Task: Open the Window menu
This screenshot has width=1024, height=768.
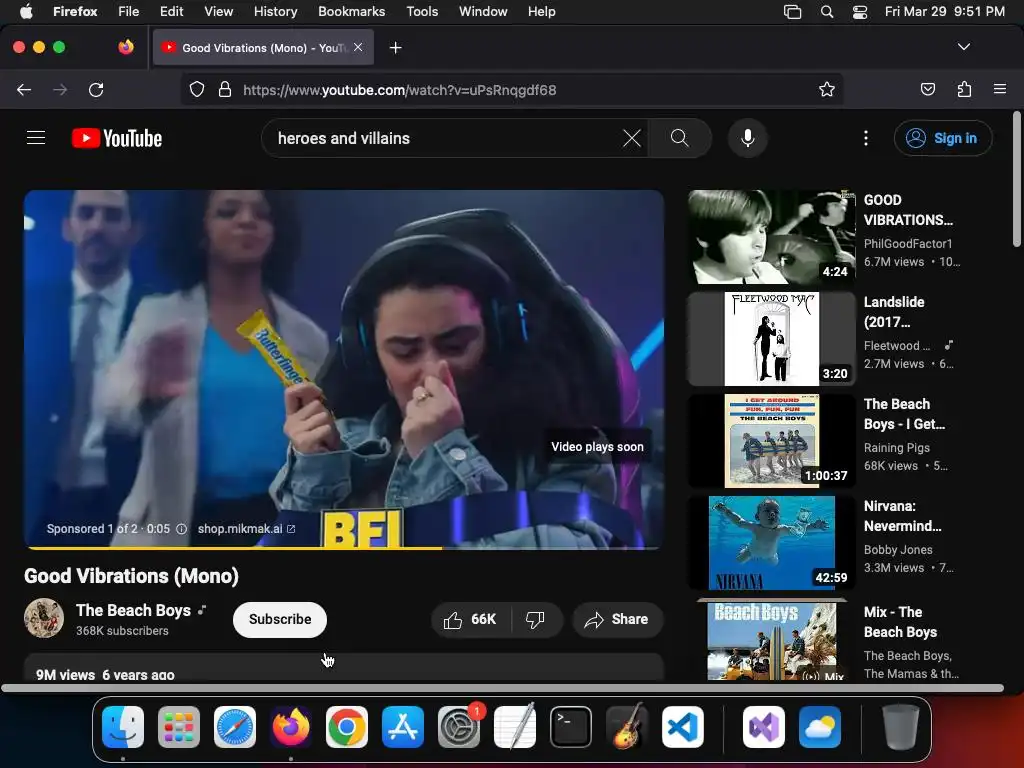Action: [x=483, y=11]
